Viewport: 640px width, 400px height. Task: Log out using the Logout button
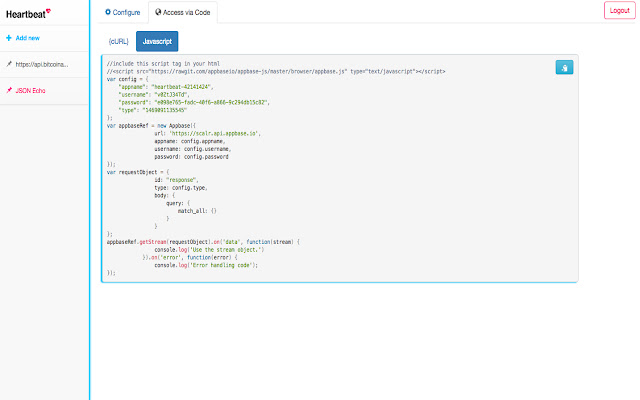620,11
